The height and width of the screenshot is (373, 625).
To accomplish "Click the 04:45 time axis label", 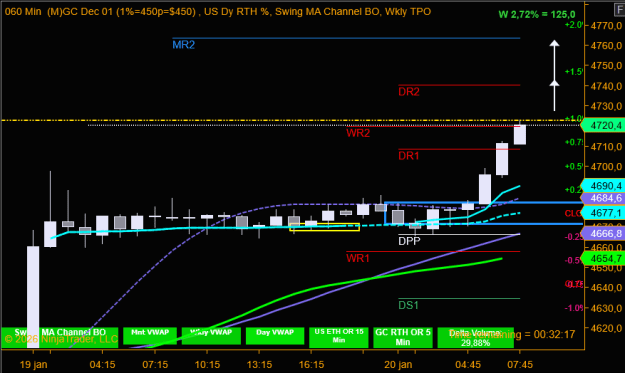I will click(468, 365).
